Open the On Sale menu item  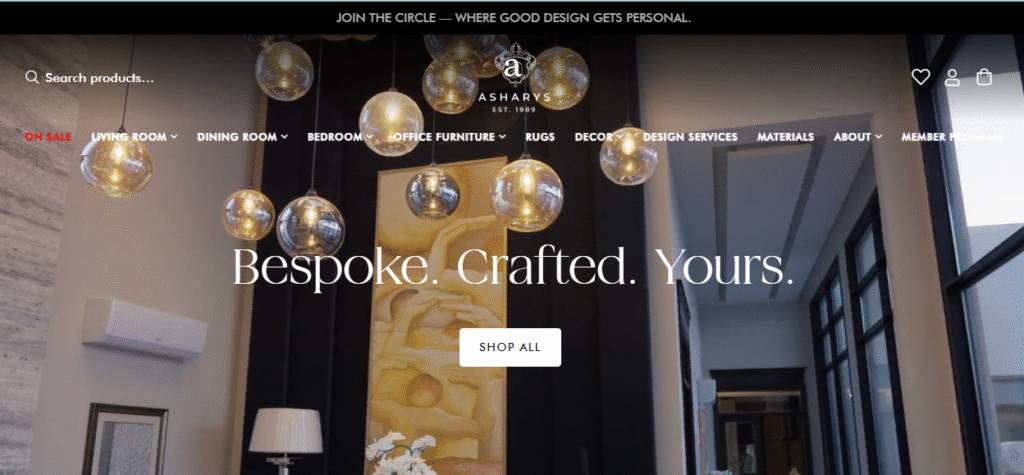[48, 137]
